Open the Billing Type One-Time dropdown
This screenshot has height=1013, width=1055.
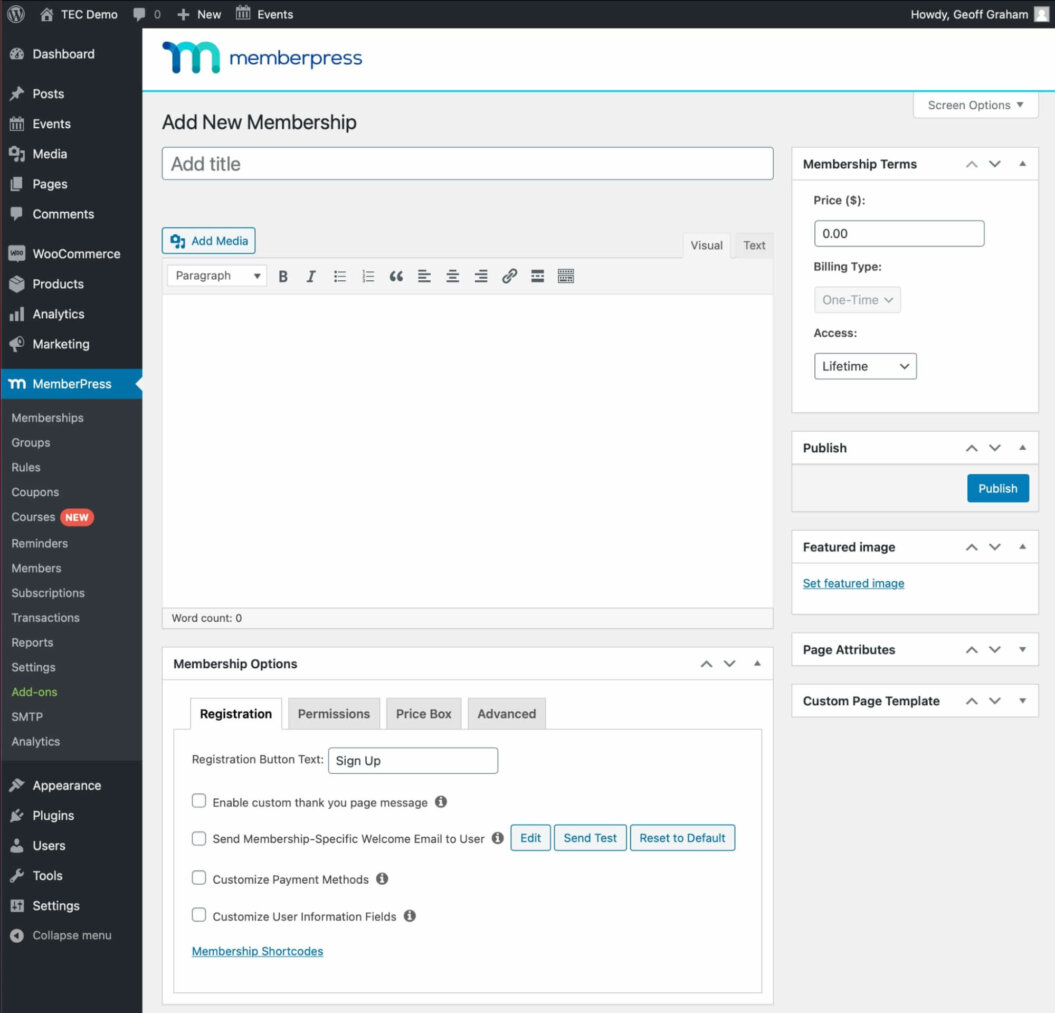pyautogui.click(x=857, y=300)
